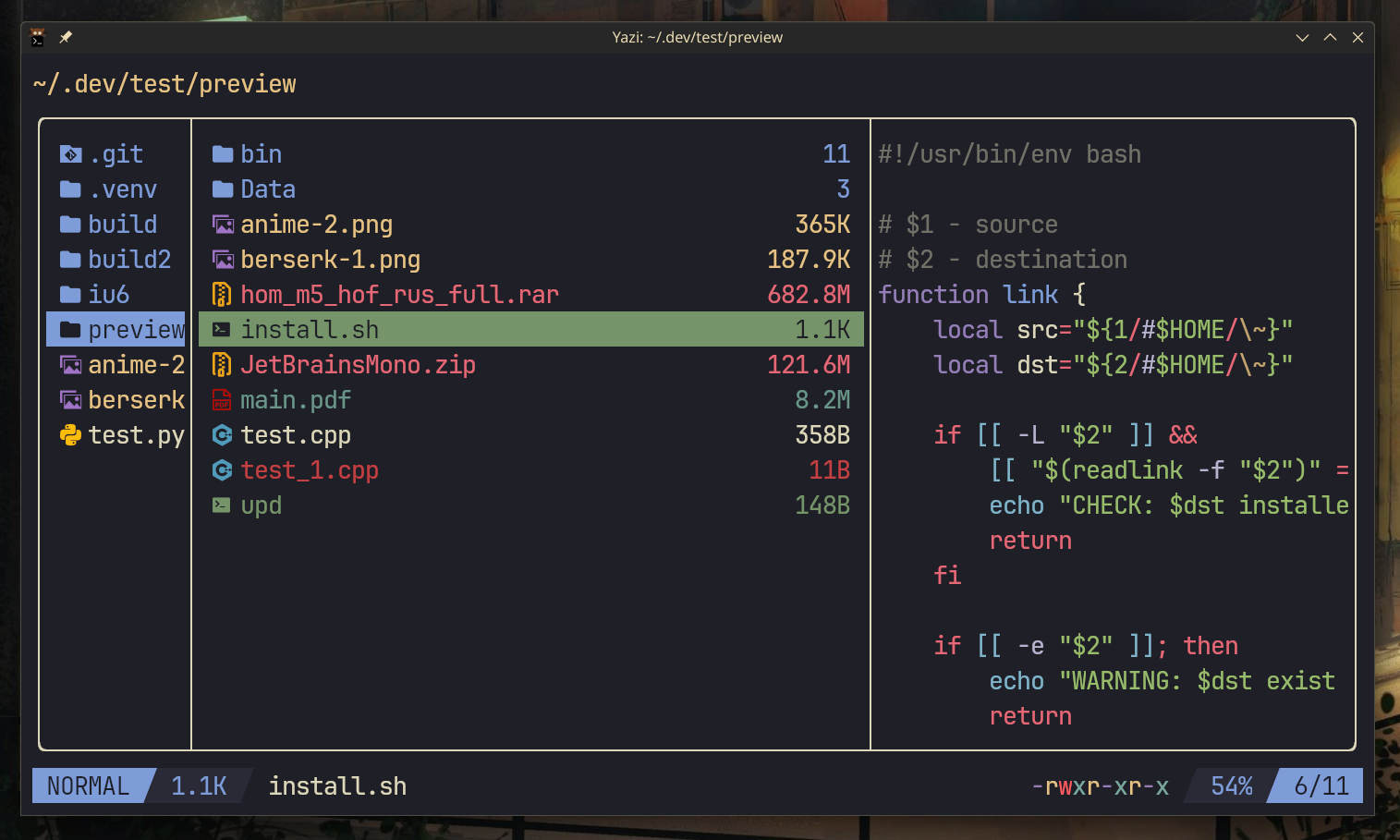Select hom_m5_hof_rus_full.rar archive
The image size is (1400, 840).
[x=399, y=295]
